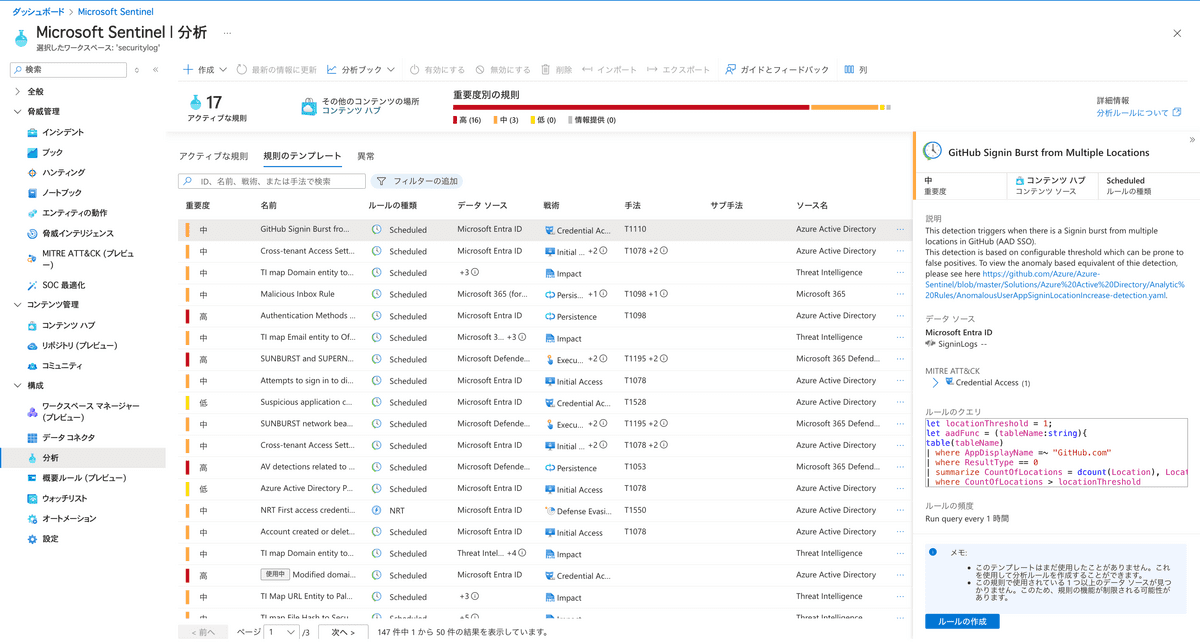Viewport: 1200px width, 642px height.
Task: Go to next page with 次へ
Action: coord(343,632)
